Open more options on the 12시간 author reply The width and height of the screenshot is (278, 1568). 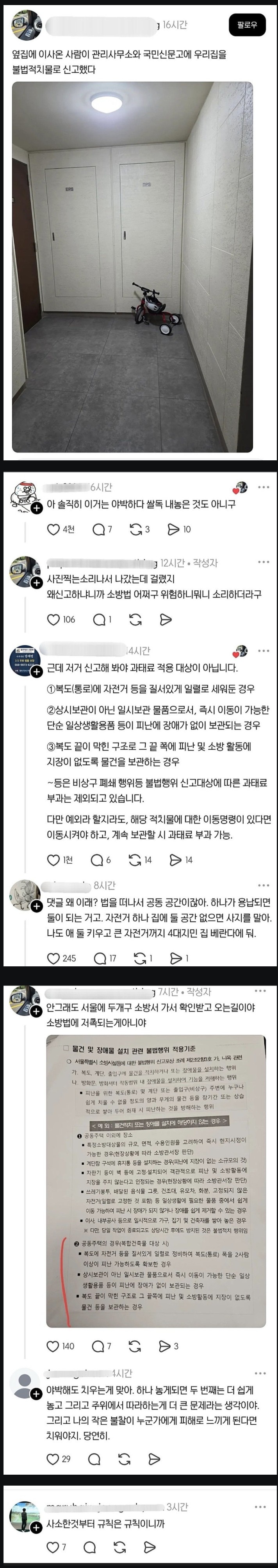pyautogui.click(x=264, y=562)
